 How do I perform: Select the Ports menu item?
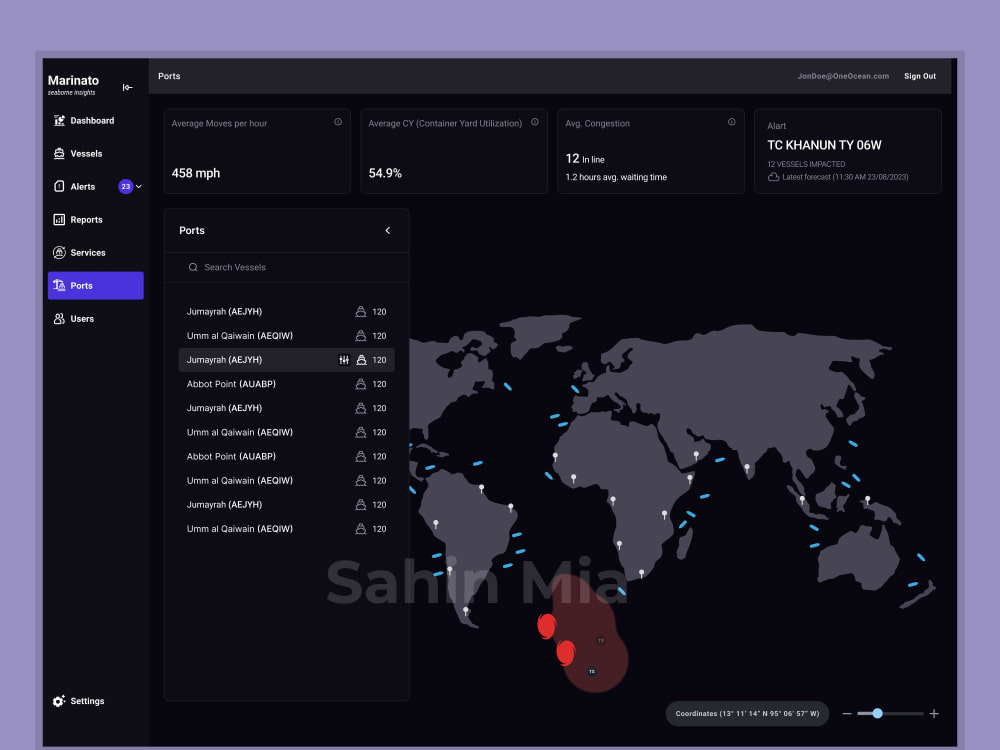[x=96, y=286]
